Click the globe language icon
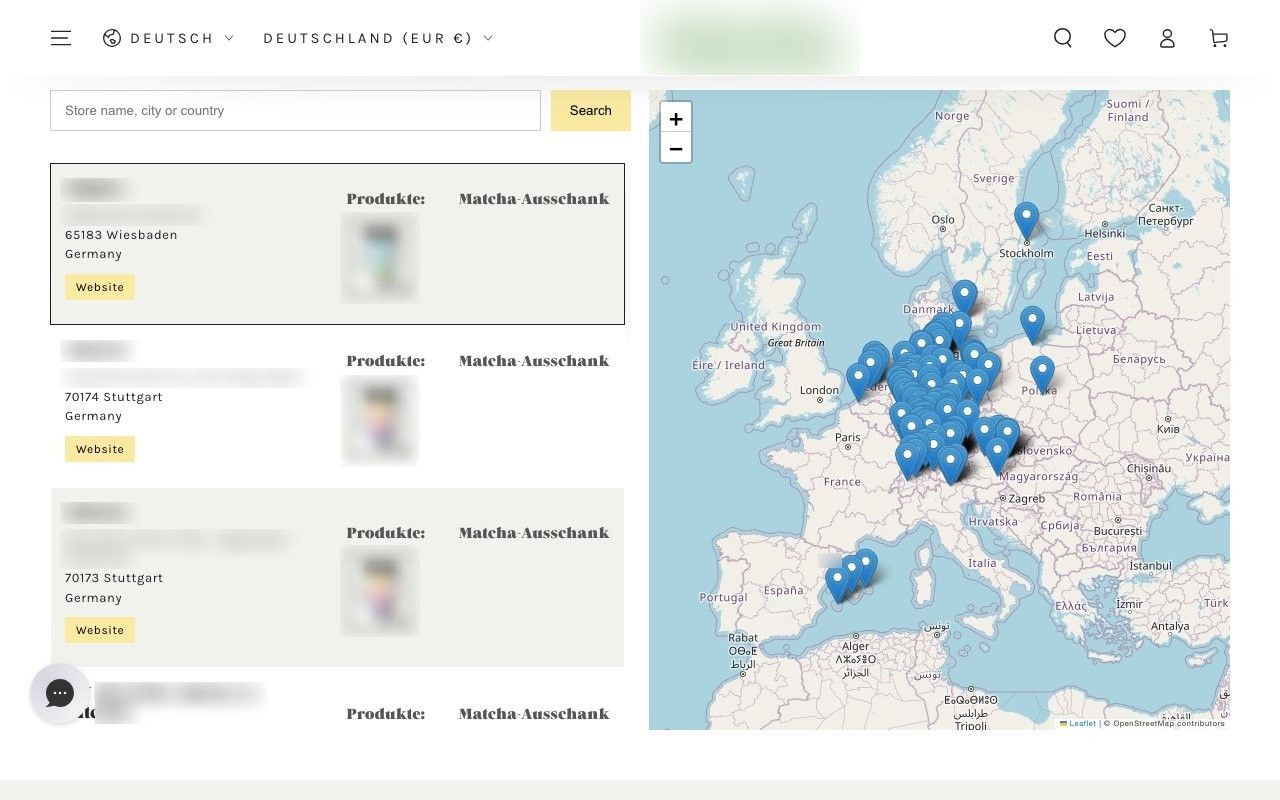1280x800 pixels. point(112,38)
